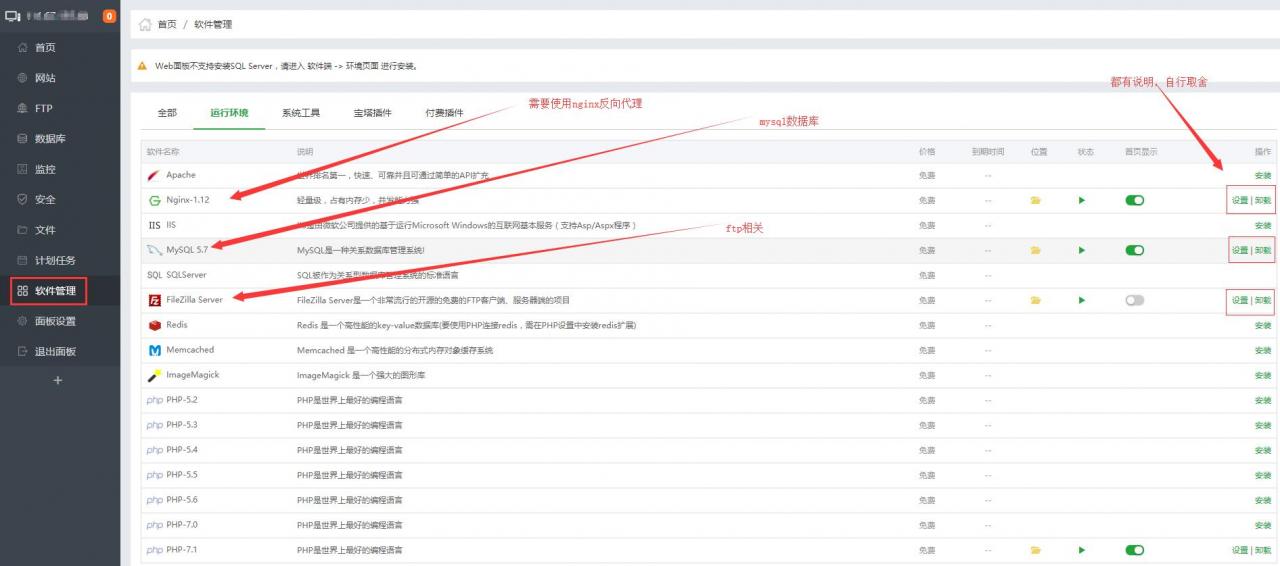
Task: Open 计划任务 in the left sidebar
Action: 55,260
